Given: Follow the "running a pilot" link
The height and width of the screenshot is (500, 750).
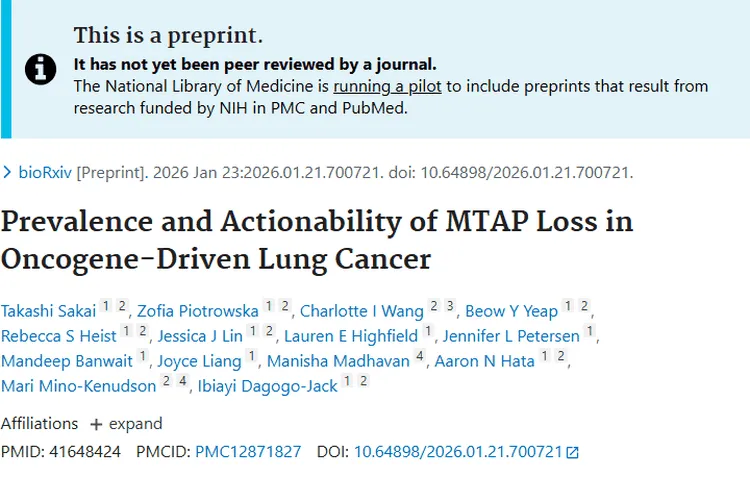Looking at the screenshot, I should [x=387, y=86].
